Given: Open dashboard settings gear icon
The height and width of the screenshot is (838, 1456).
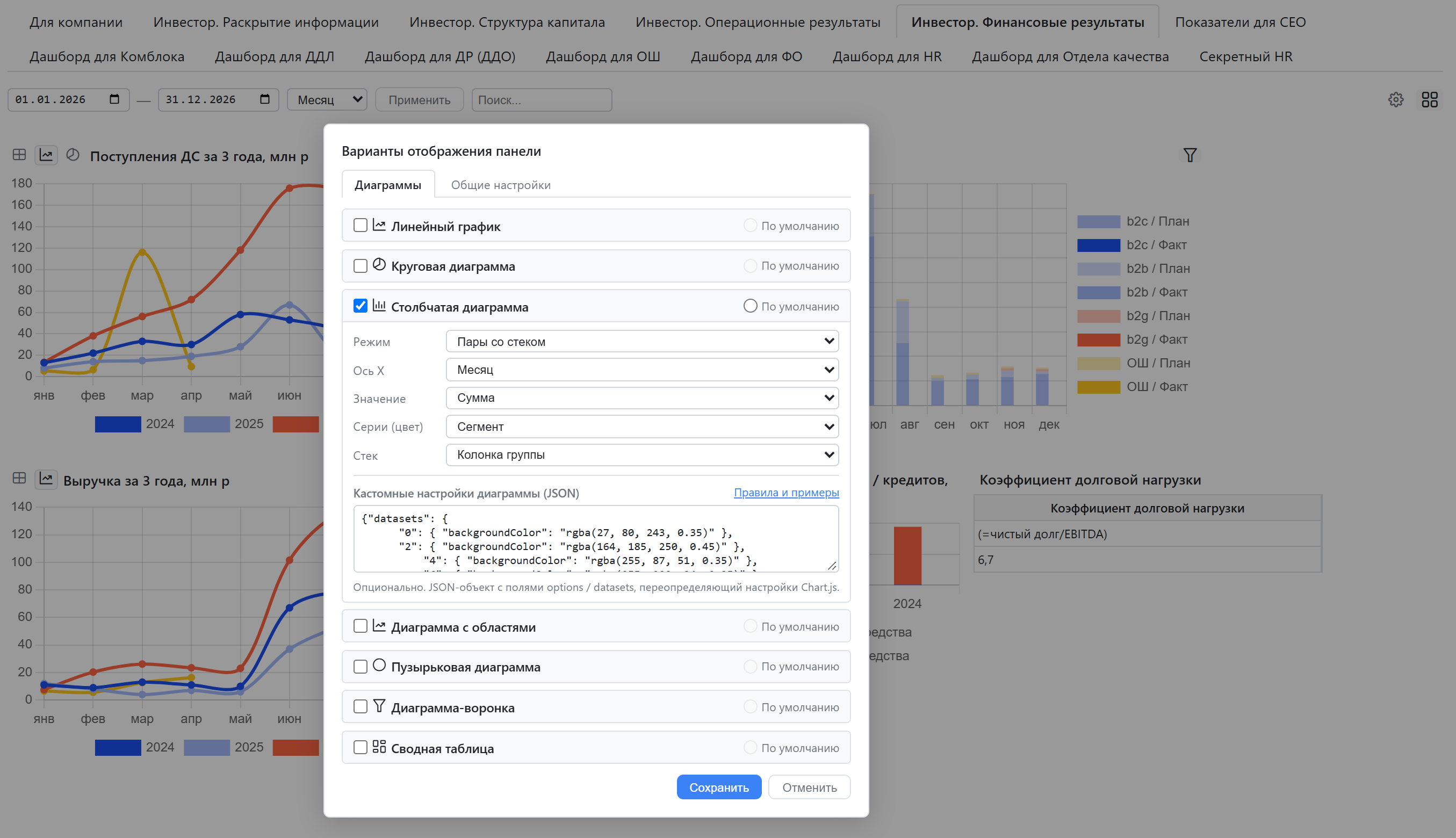Looking at the screenshot, I should tap(1396, 99).
